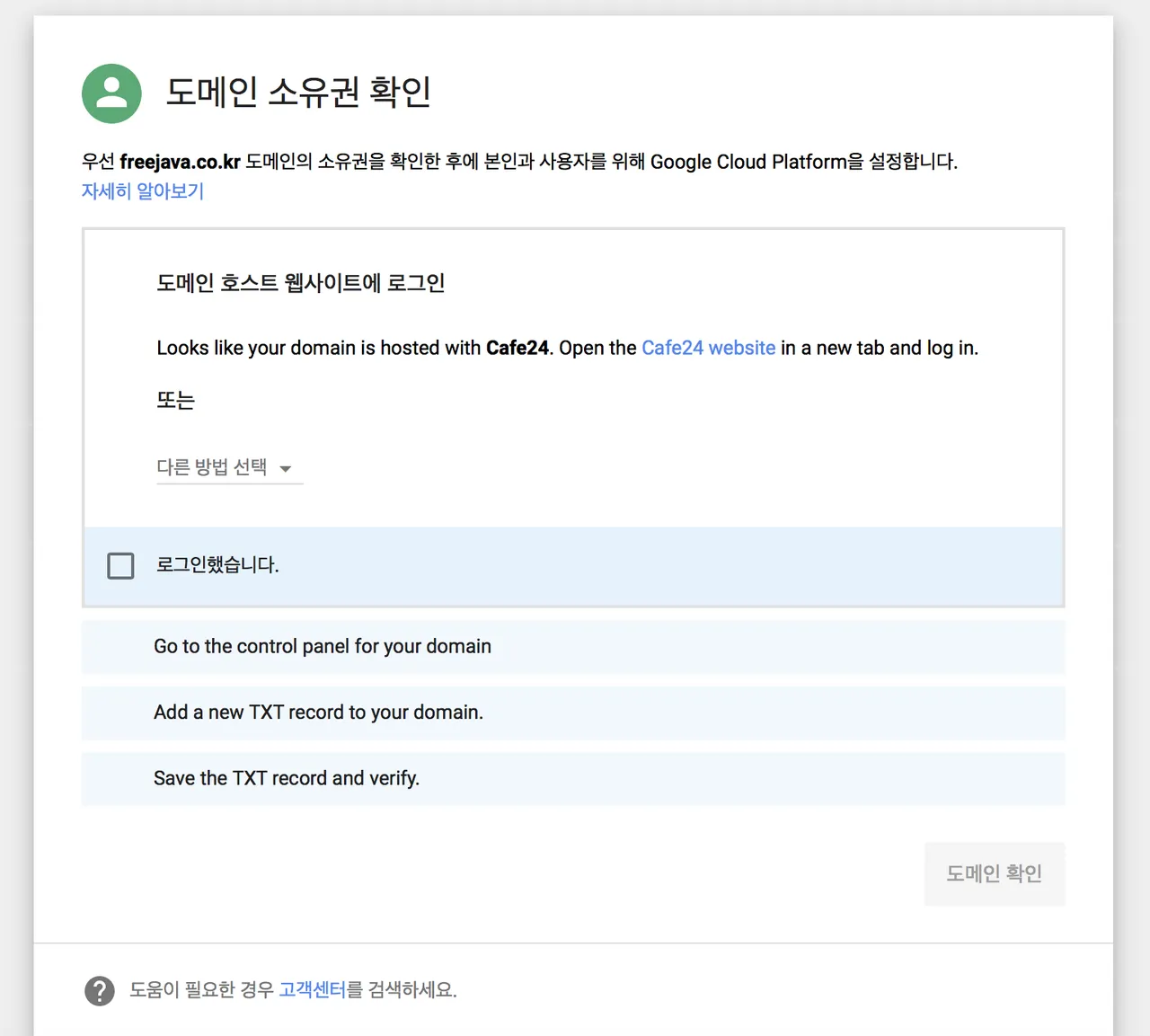Open the Cafe24 website link
Image resolution: width=1150 pixels, height=1036 pixels.
(x=708, y=348)
